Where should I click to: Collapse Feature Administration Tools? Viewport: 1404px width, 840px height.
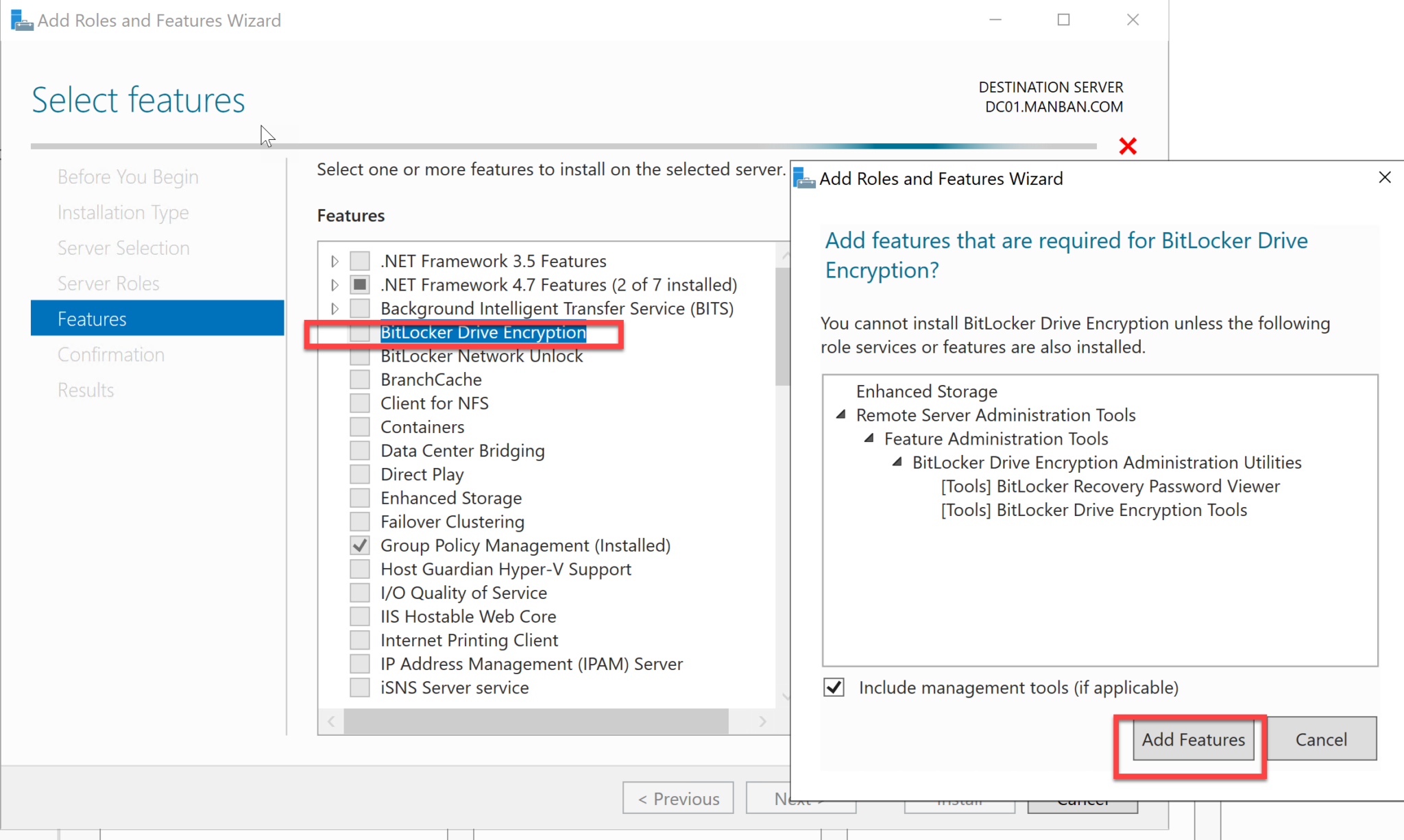point(869,438)
